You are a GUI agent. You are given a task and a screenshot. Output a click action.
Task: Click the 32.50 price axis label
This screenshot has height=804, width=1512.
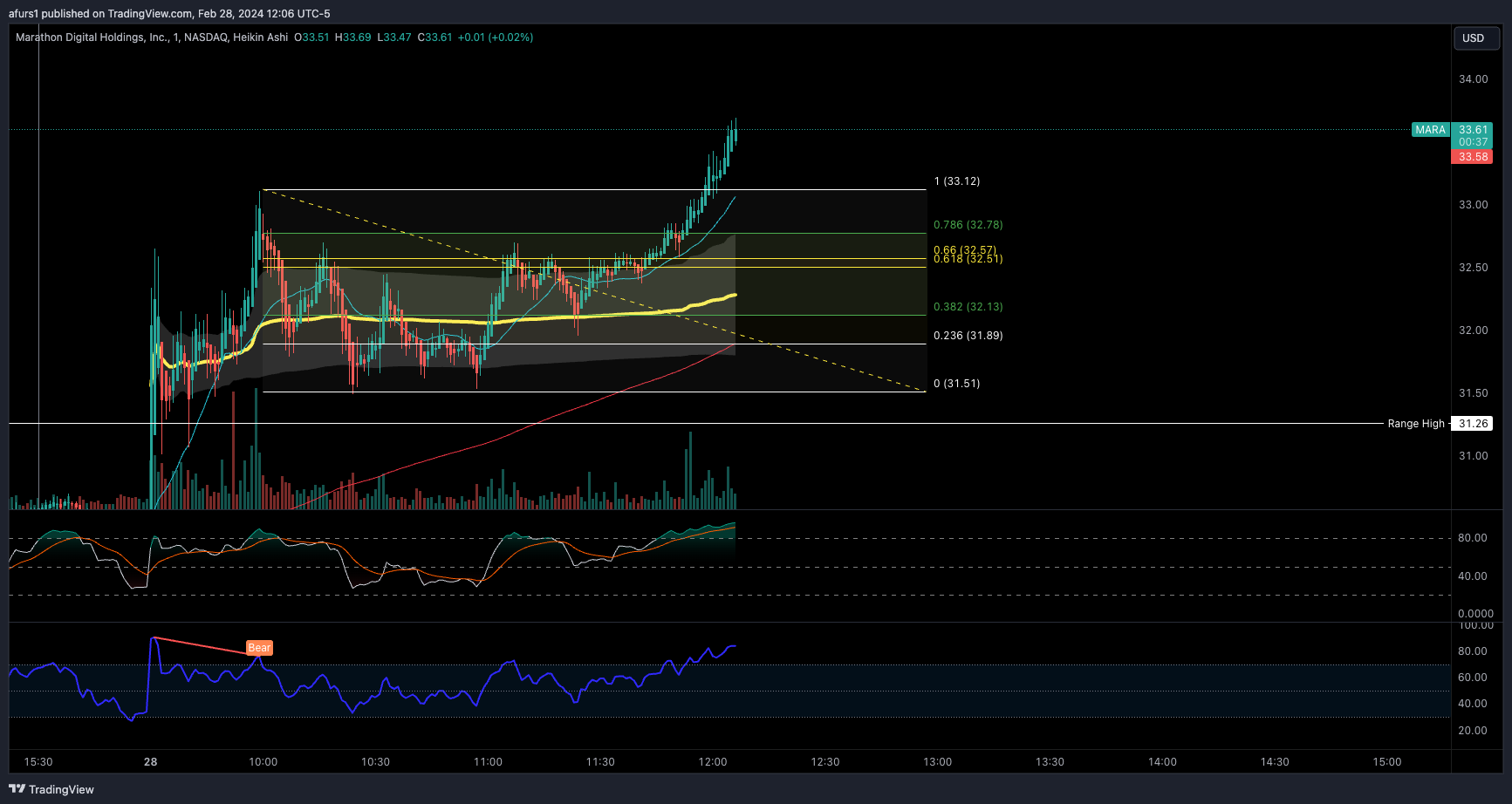(x=1474, y=268)
